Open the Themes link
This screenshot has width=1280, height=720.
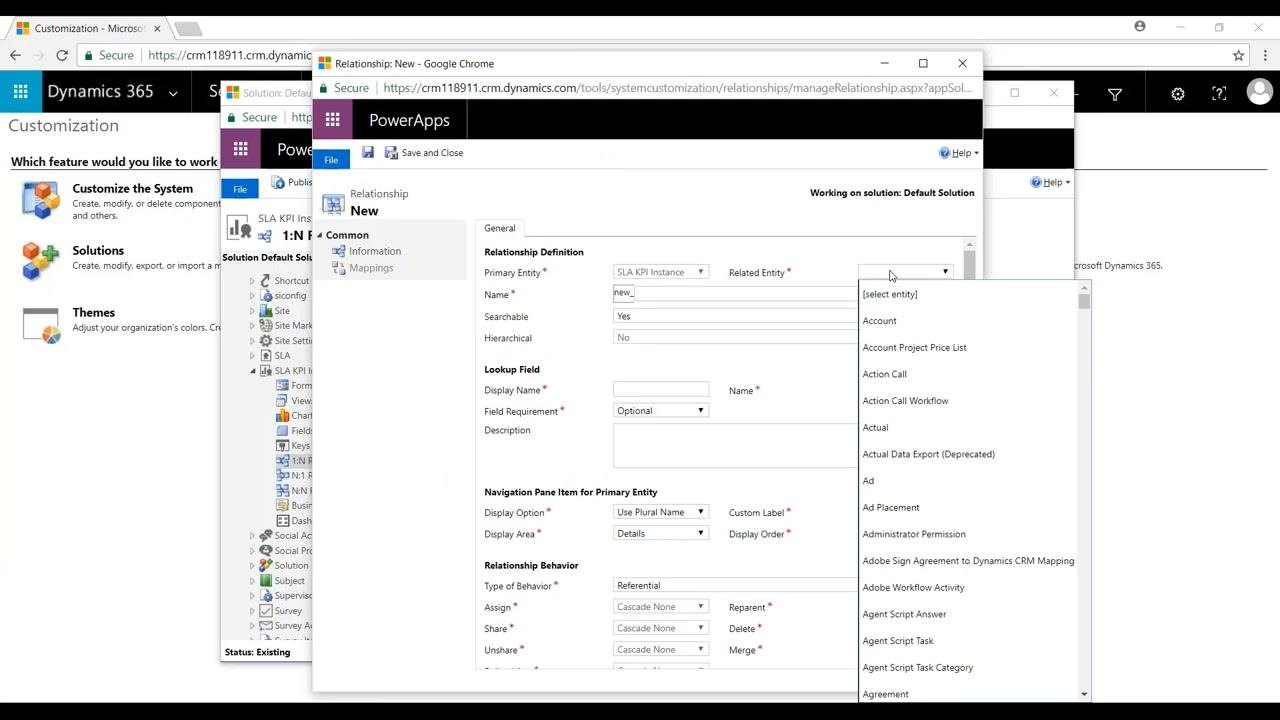tap(93, 313)
